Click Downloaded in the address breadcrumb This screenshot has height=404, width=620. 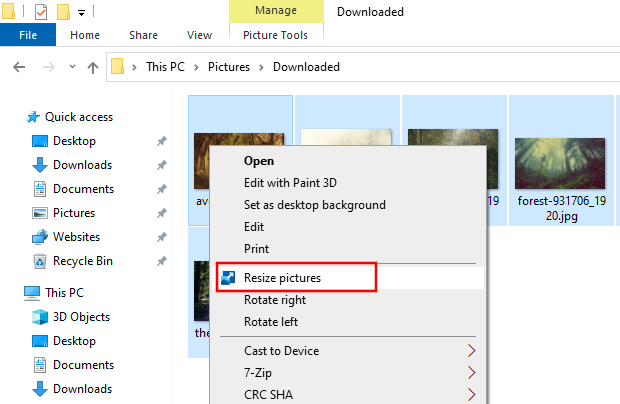(306, 67)
